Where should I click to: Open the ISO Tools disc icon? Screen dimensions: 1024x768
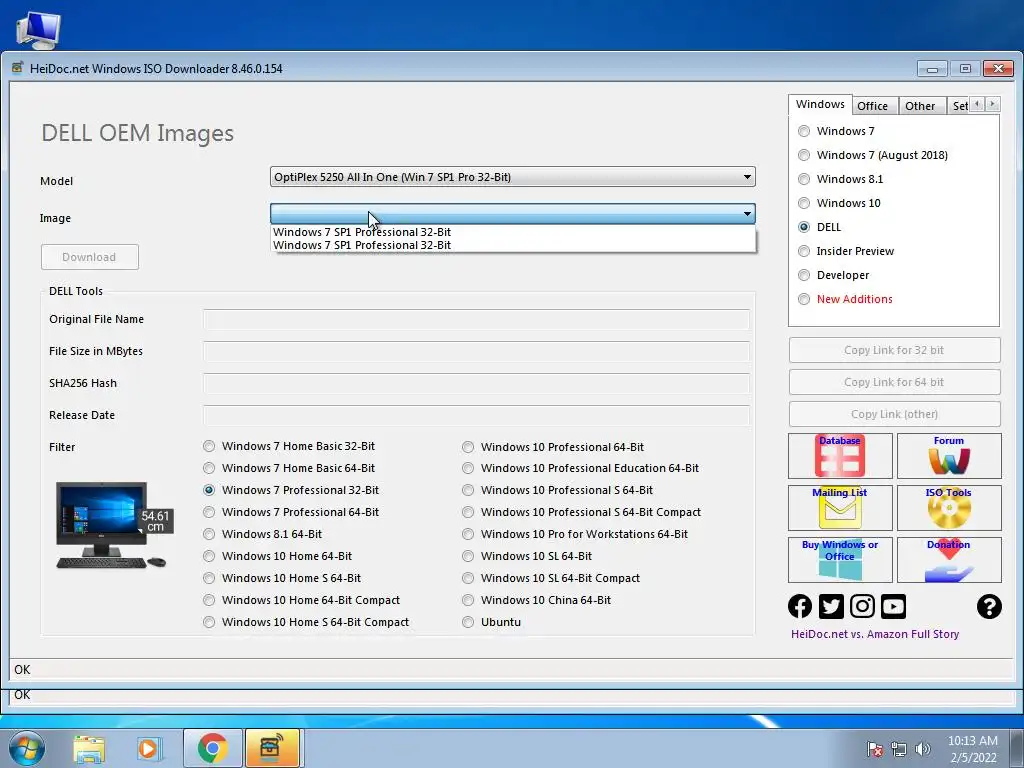(949, 507)
